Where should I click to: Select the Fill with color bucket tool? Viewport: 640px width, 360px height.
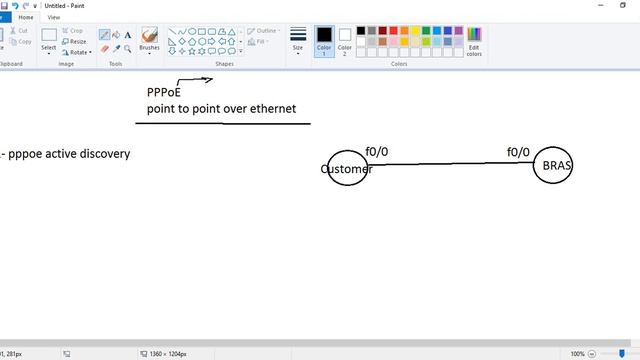[116, 35]
